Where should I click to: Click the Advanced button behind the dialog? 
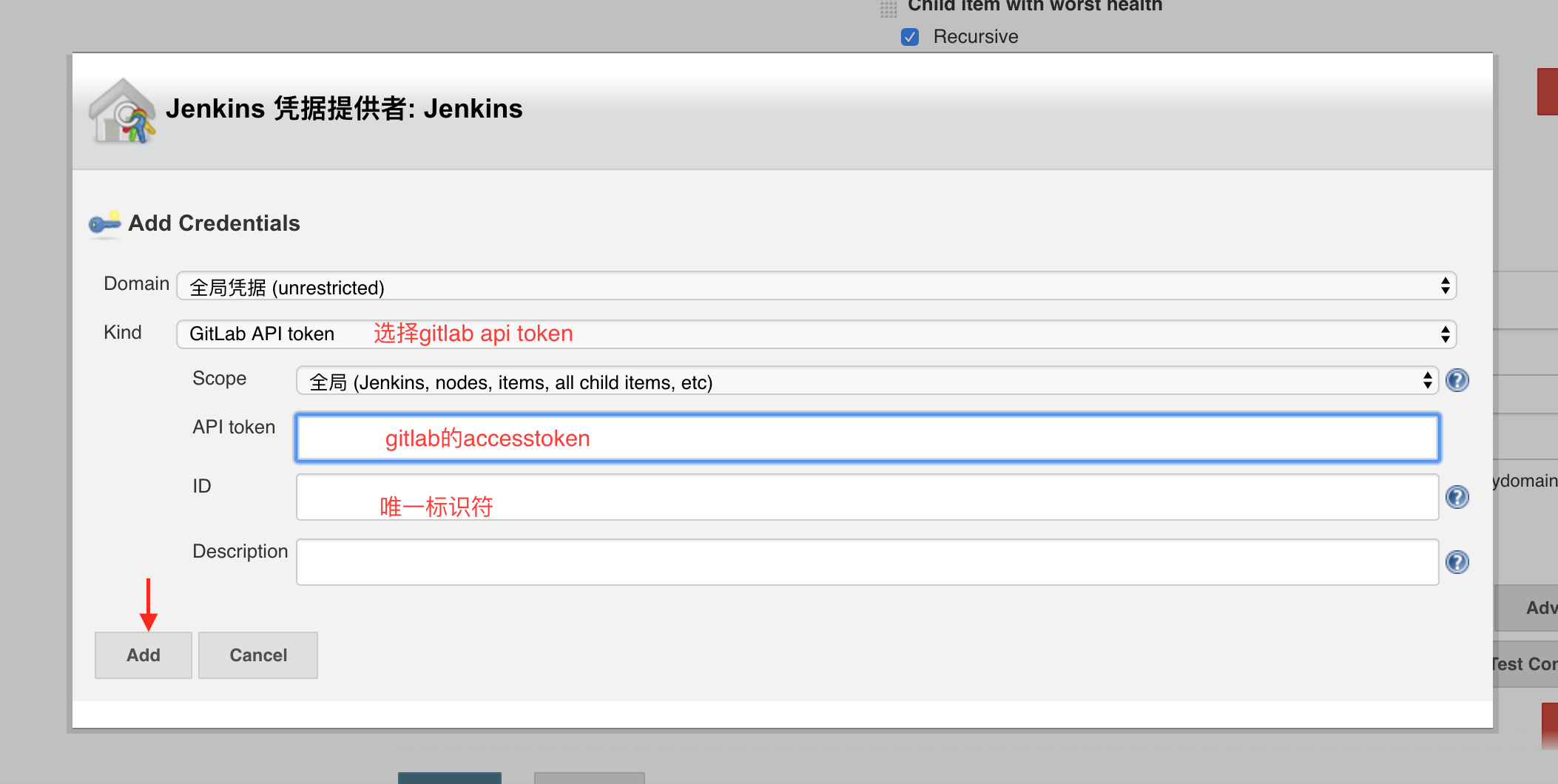tap(1527, 608)
